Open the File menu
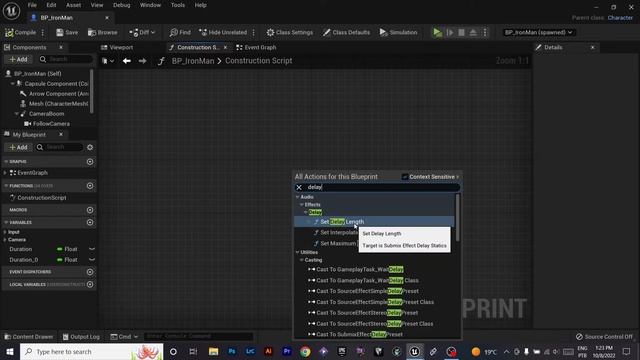The width and height of the screenshot is (640, 360). (x=32, y=5)
